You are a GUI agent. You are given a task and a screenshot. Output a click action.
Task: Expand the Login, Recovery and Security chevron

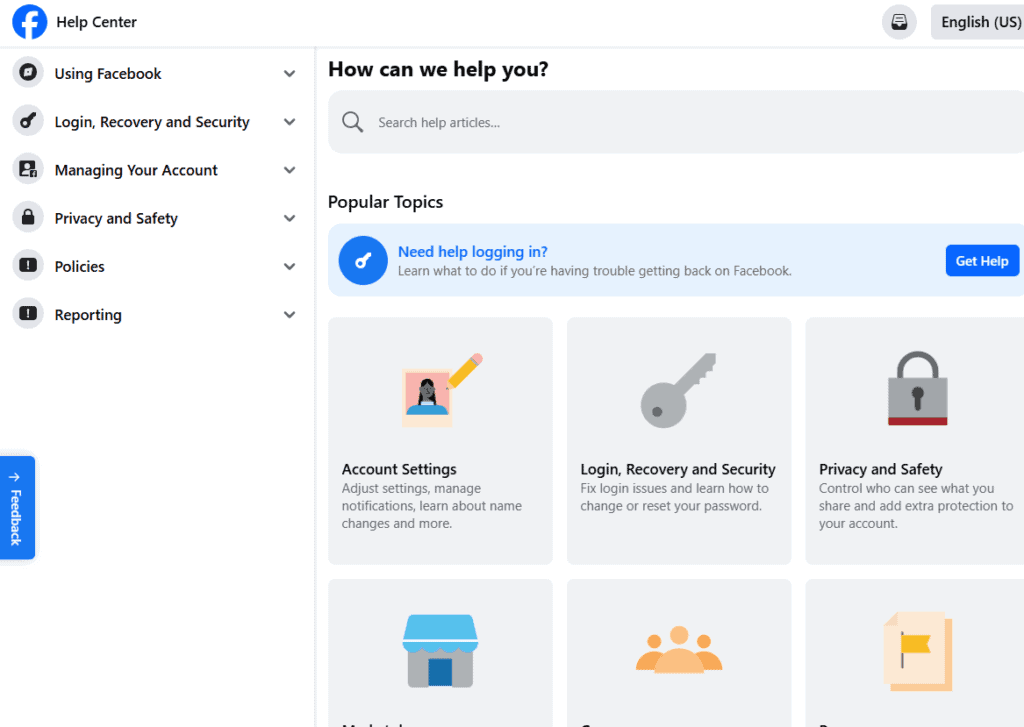tap(289, 122)
